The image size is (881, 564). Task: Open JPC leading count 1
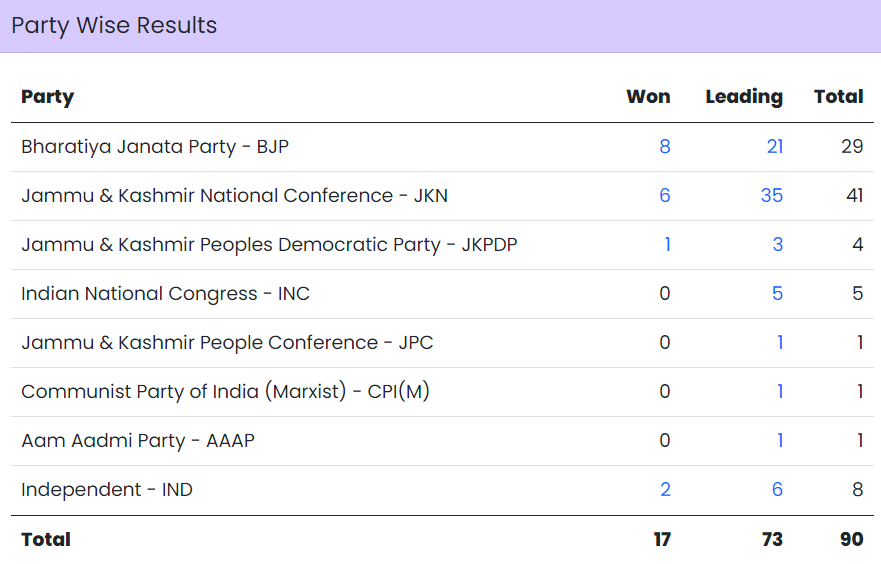click(x=780, y=342)
